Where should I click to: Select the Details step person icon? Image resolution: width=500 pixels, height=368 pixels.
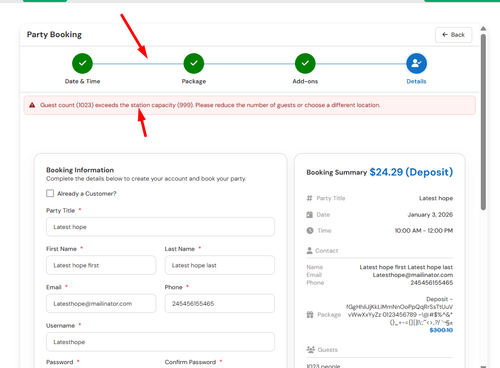point(416,63)
